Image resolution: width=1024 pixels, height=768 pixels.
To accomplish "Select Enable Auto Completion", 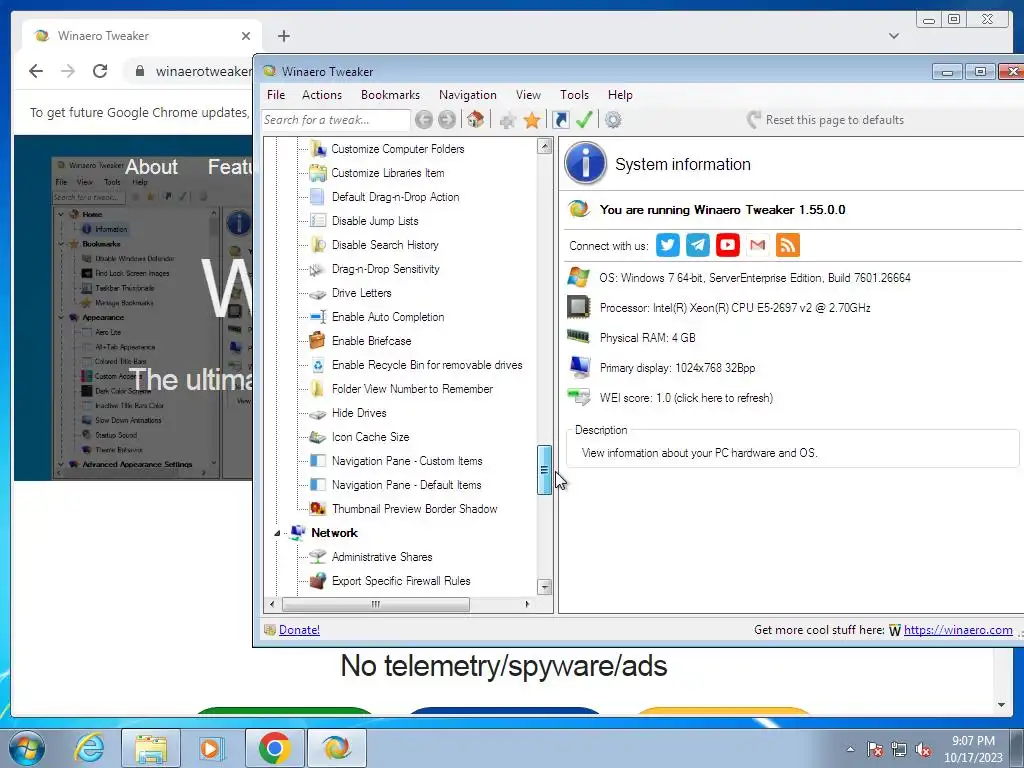I will [388, 317].
